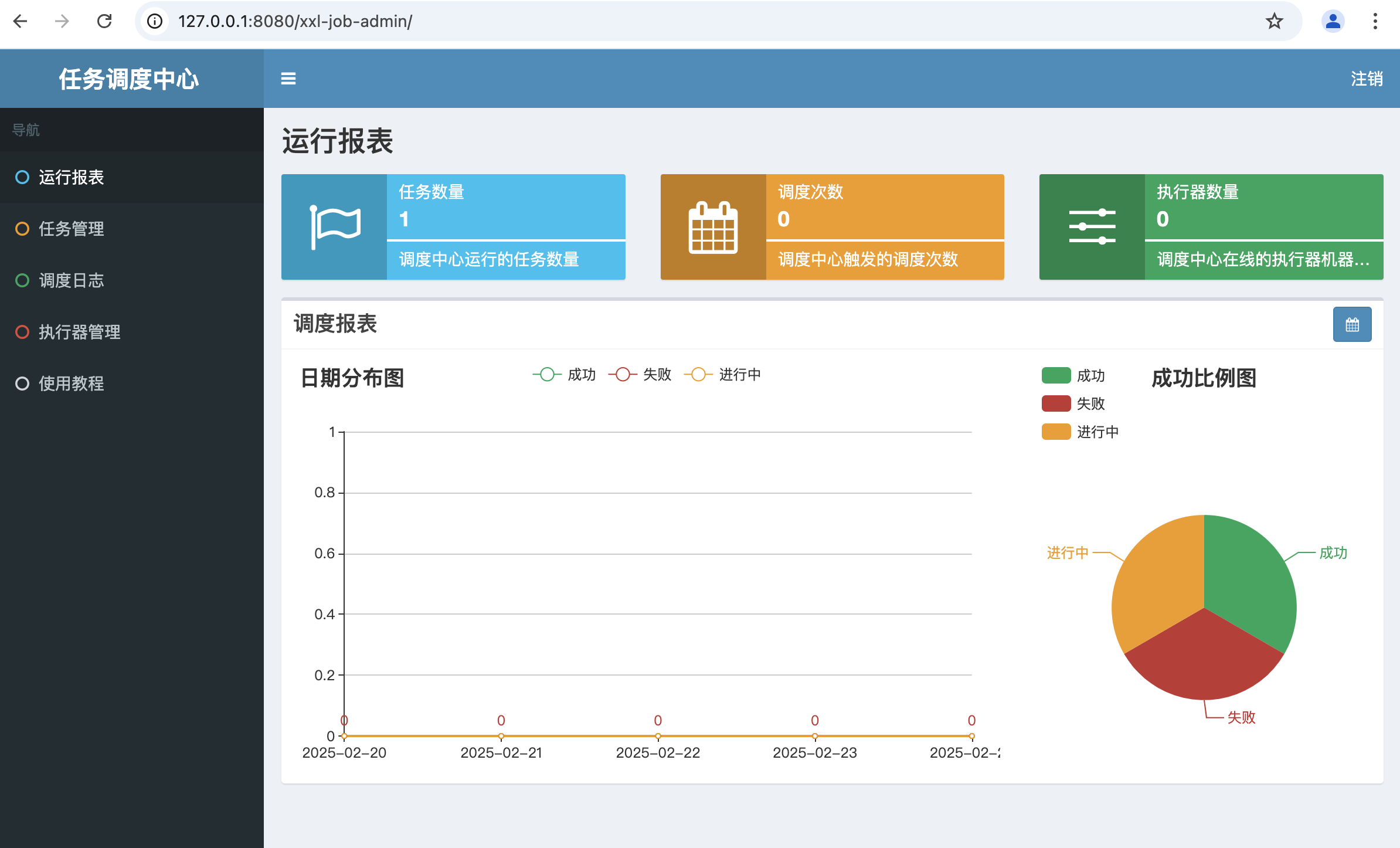This screenshot has width=1400, height=848.
Task: Open the browser three-dot menu
Action: click(x=1375, y=22)
